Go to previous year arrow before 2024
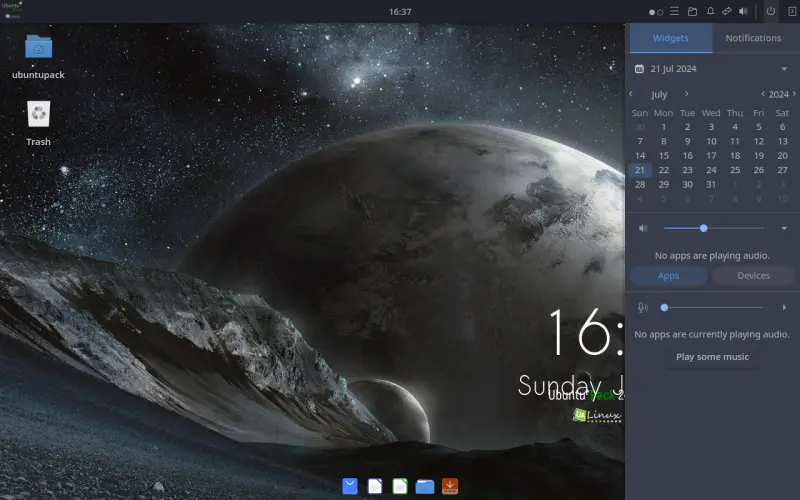The width and height of the screenshot is (800, 500). 763,94
